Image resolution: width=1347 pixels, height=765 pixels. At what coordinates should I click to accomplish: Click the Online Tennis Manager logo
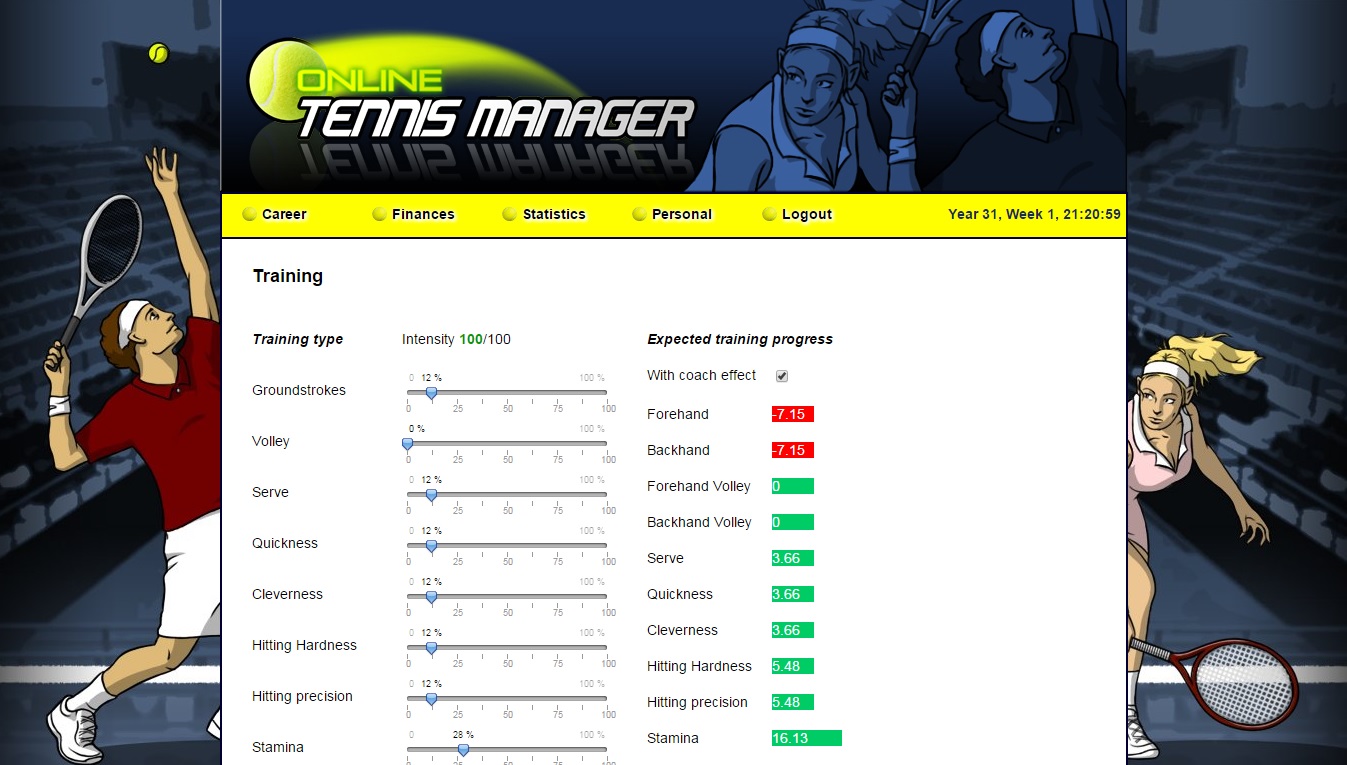[x=470, y=92]
